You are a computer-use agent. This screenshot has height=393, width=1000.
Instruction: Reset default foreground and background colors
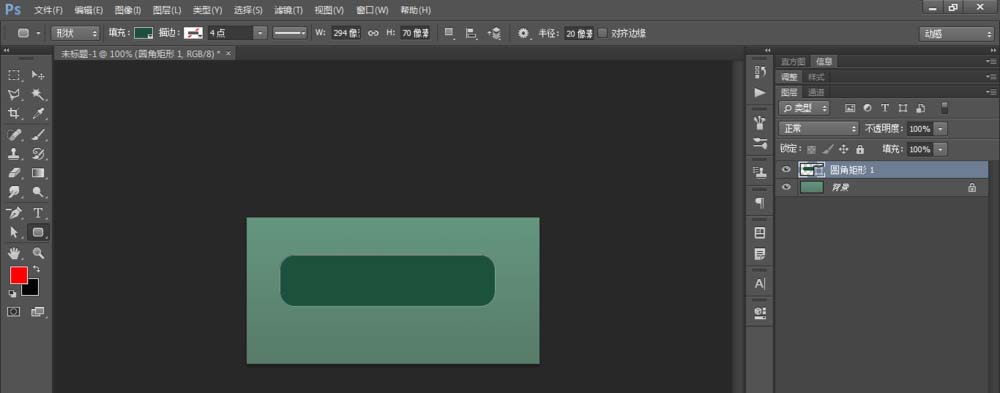(12, 293)
